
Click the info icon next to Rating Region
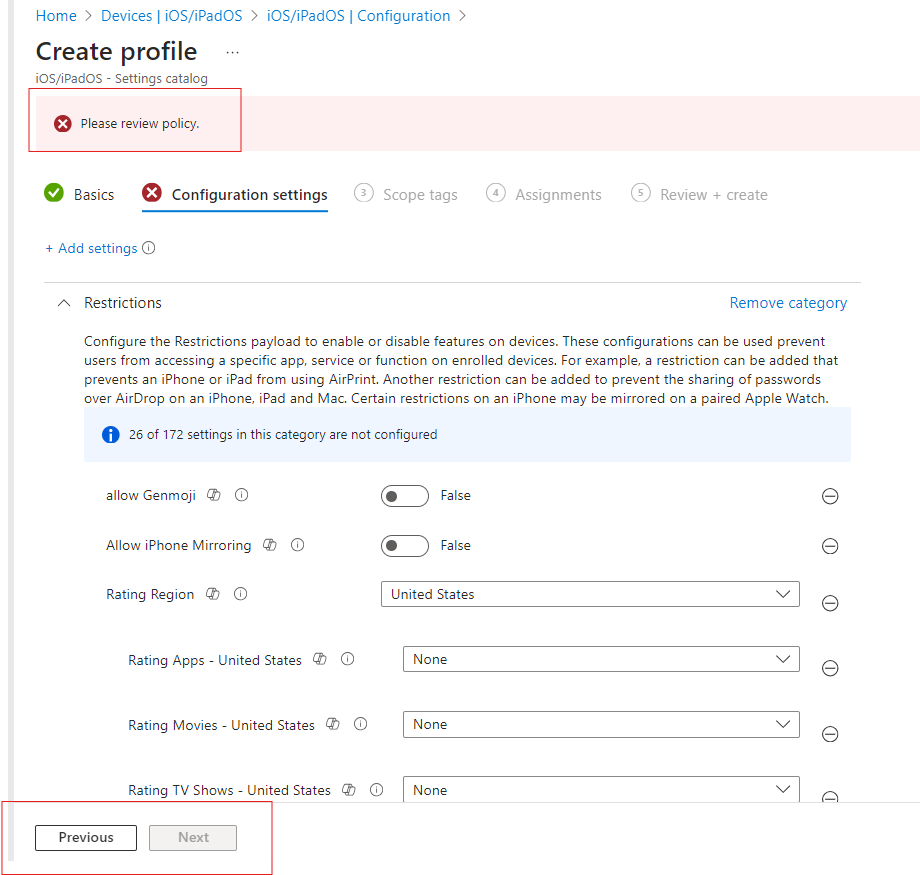click(240, 593)
